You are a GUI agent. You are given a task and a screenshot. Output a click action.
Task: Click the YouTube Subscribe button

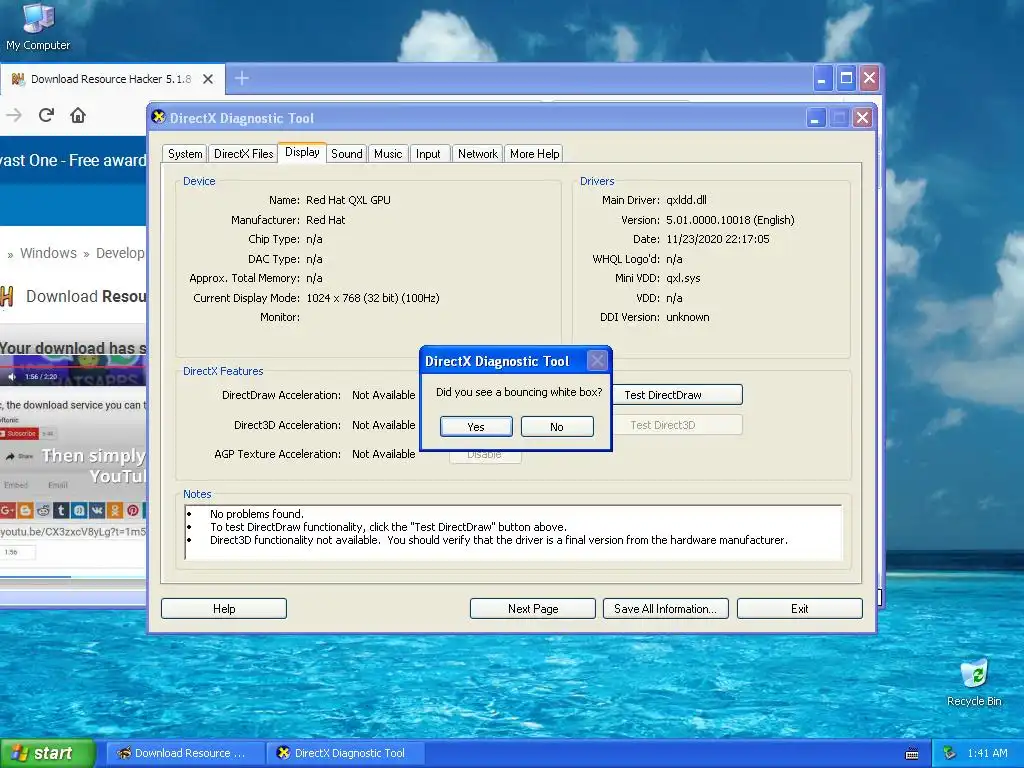tap(20, 434)
